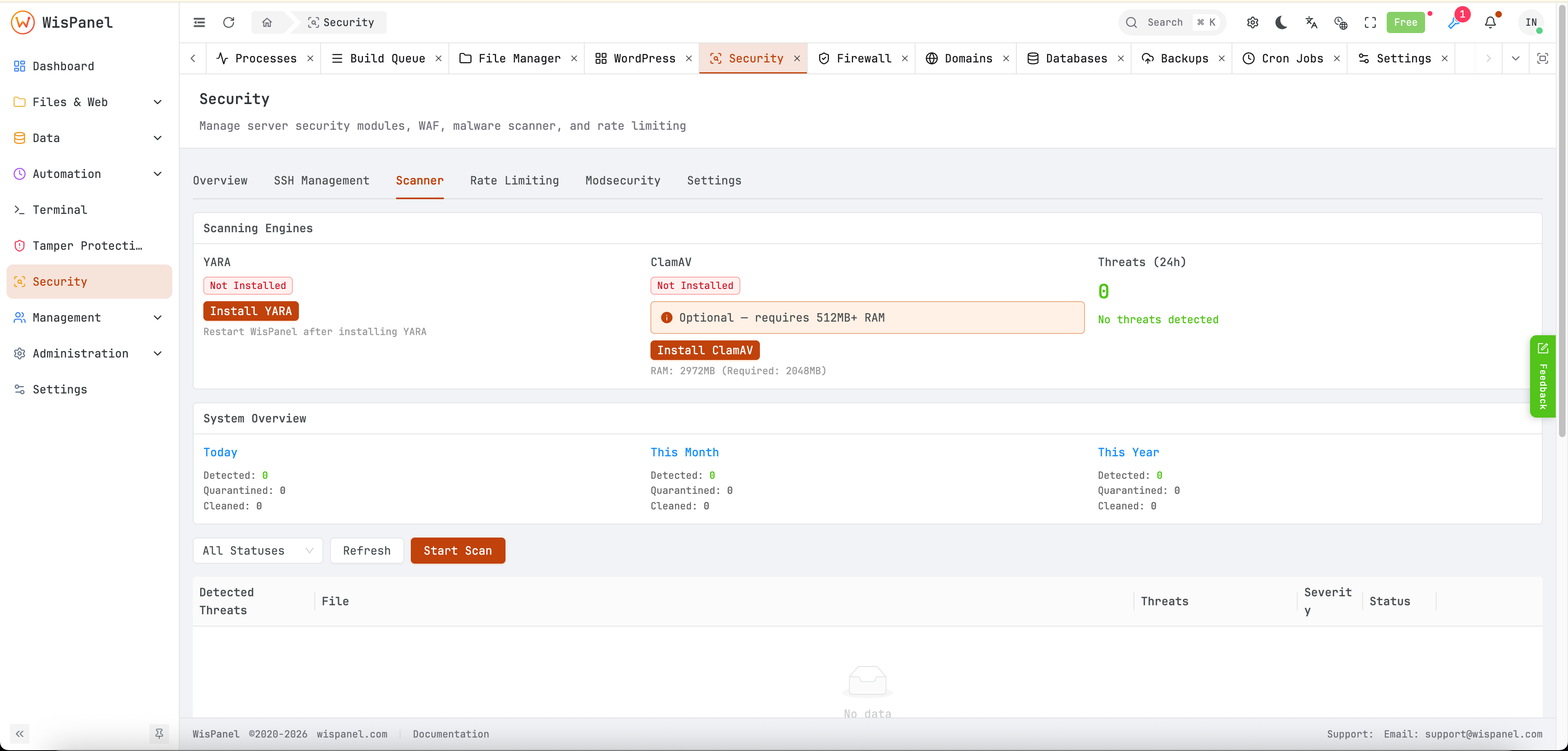Toggle dark mode with the moon icon
Screen dimensions: 1568x751
pos(1281,22)
